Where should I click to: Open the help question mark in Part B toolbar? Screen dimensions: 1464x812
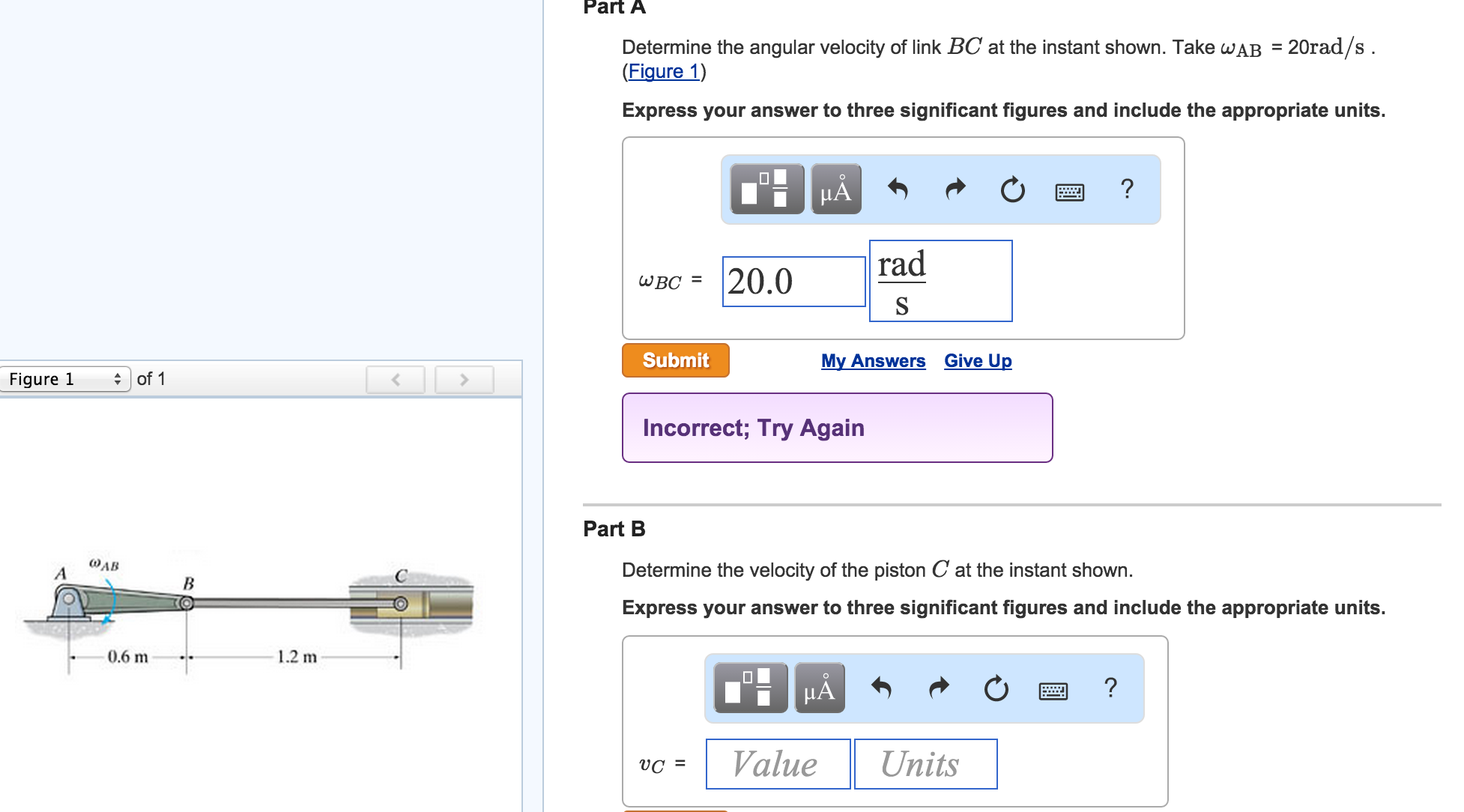click(x=1110, y=689)
